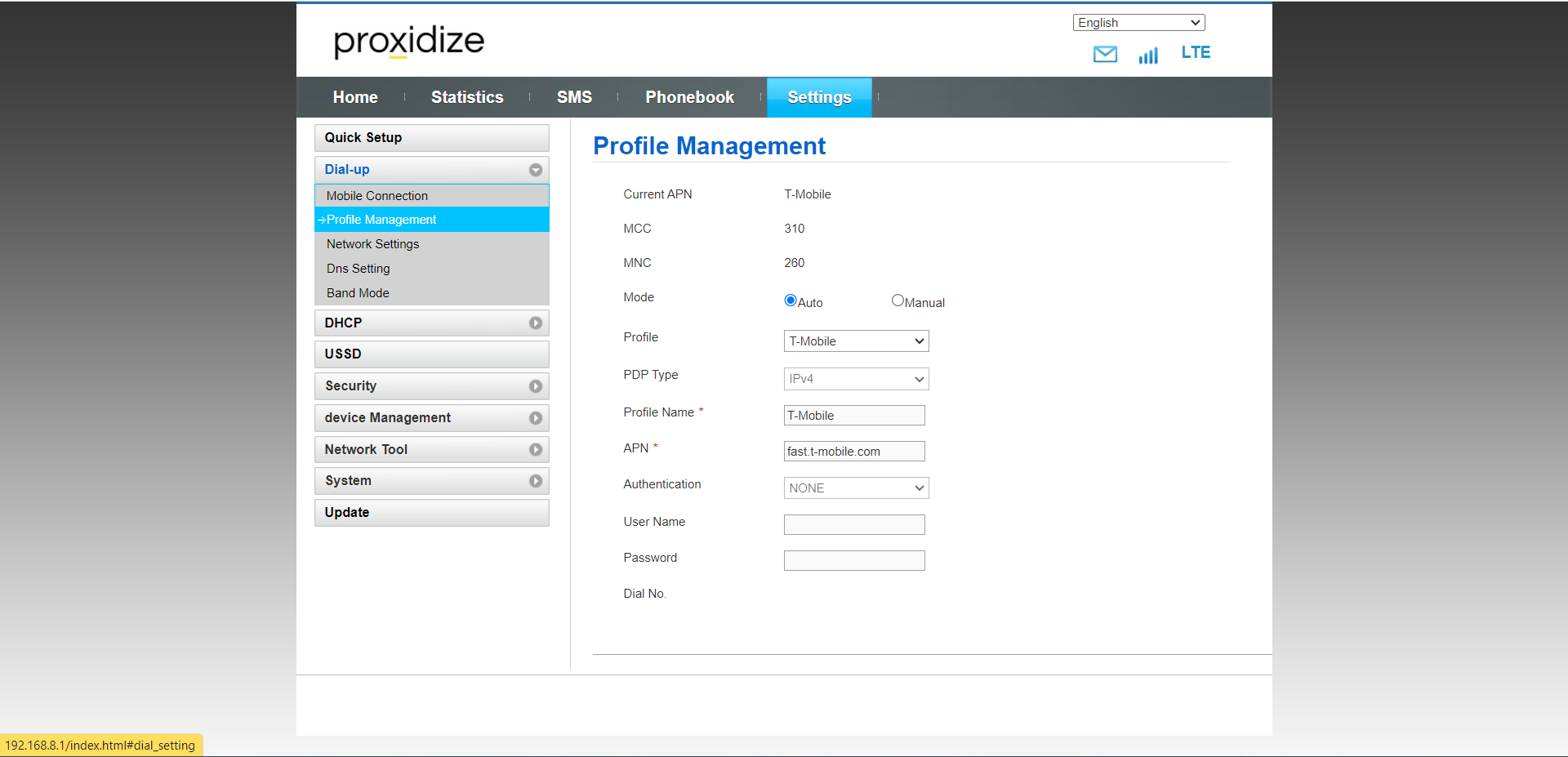Open the Statistics tab
Screen dimensions: 1568x757
[x=467, y=97]
